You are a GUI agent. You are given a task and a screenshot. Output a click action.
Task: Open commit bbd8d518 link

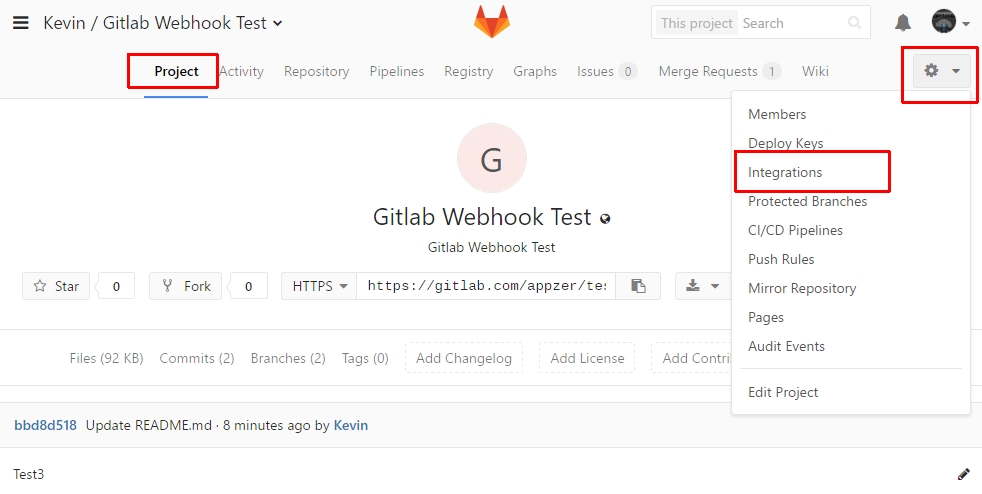(45, 425)
